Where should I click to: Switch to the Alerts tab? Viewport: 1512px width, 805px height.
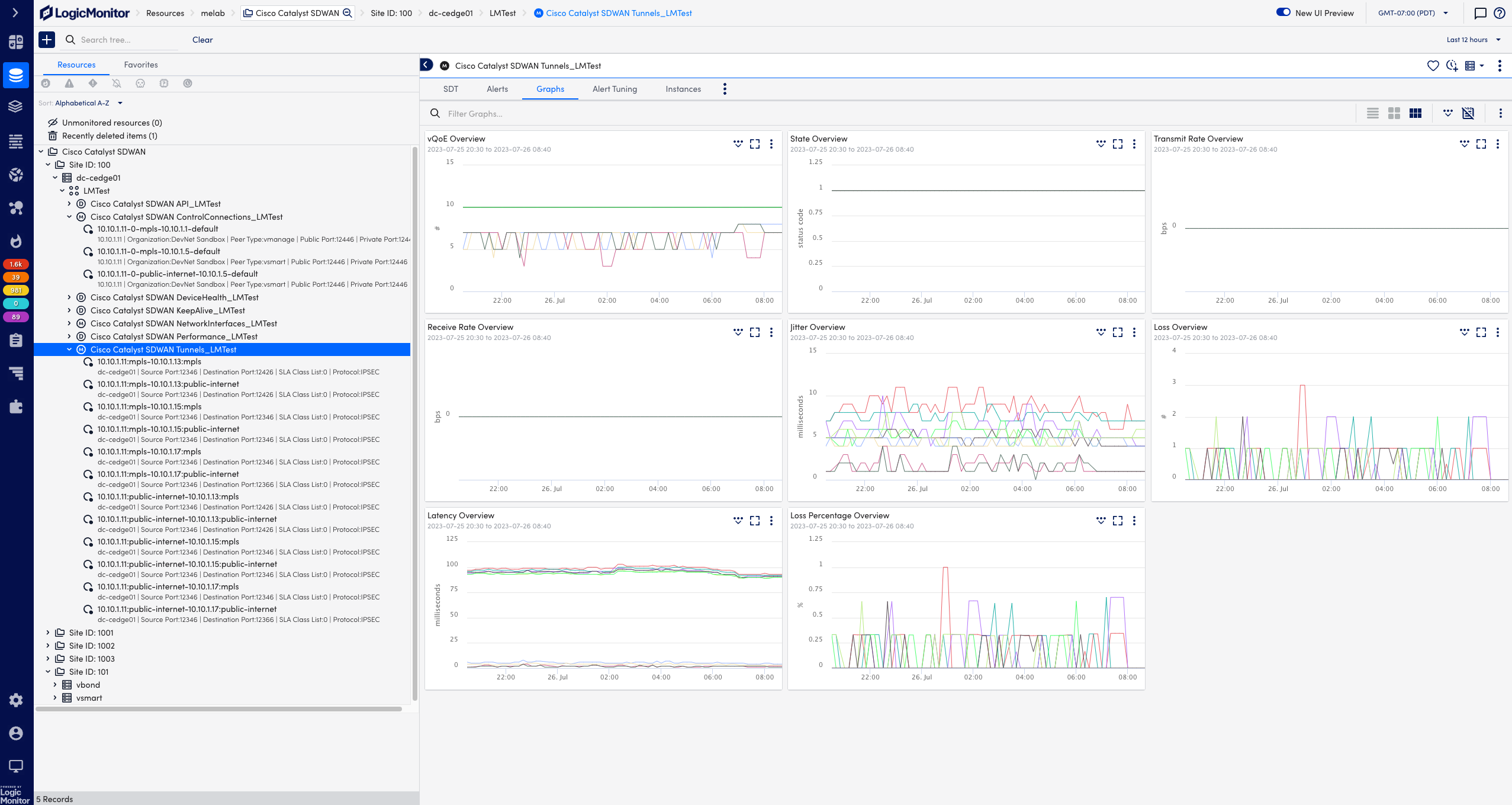tap(497, 89)
